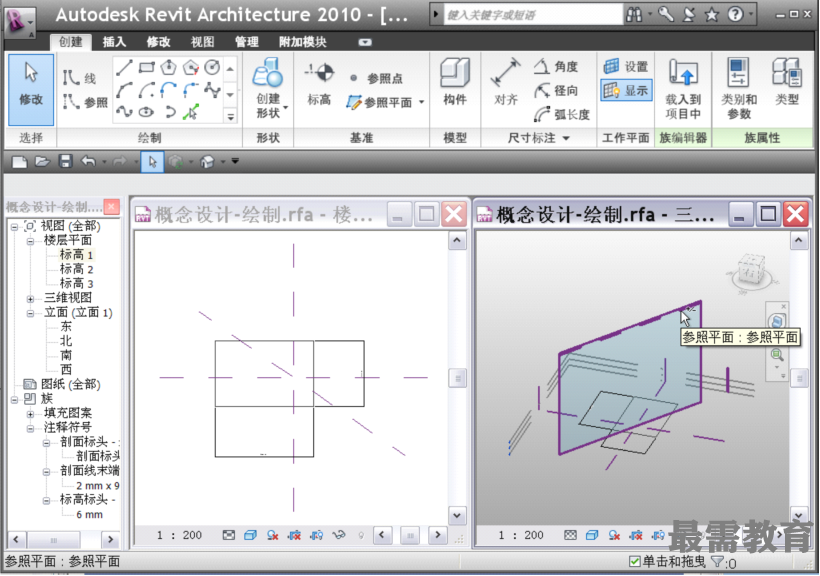The width and height of the screenshot is (820, 576).
Task: Click the 1 : 200 scale in floor plan view
Action: coord(179,535)
